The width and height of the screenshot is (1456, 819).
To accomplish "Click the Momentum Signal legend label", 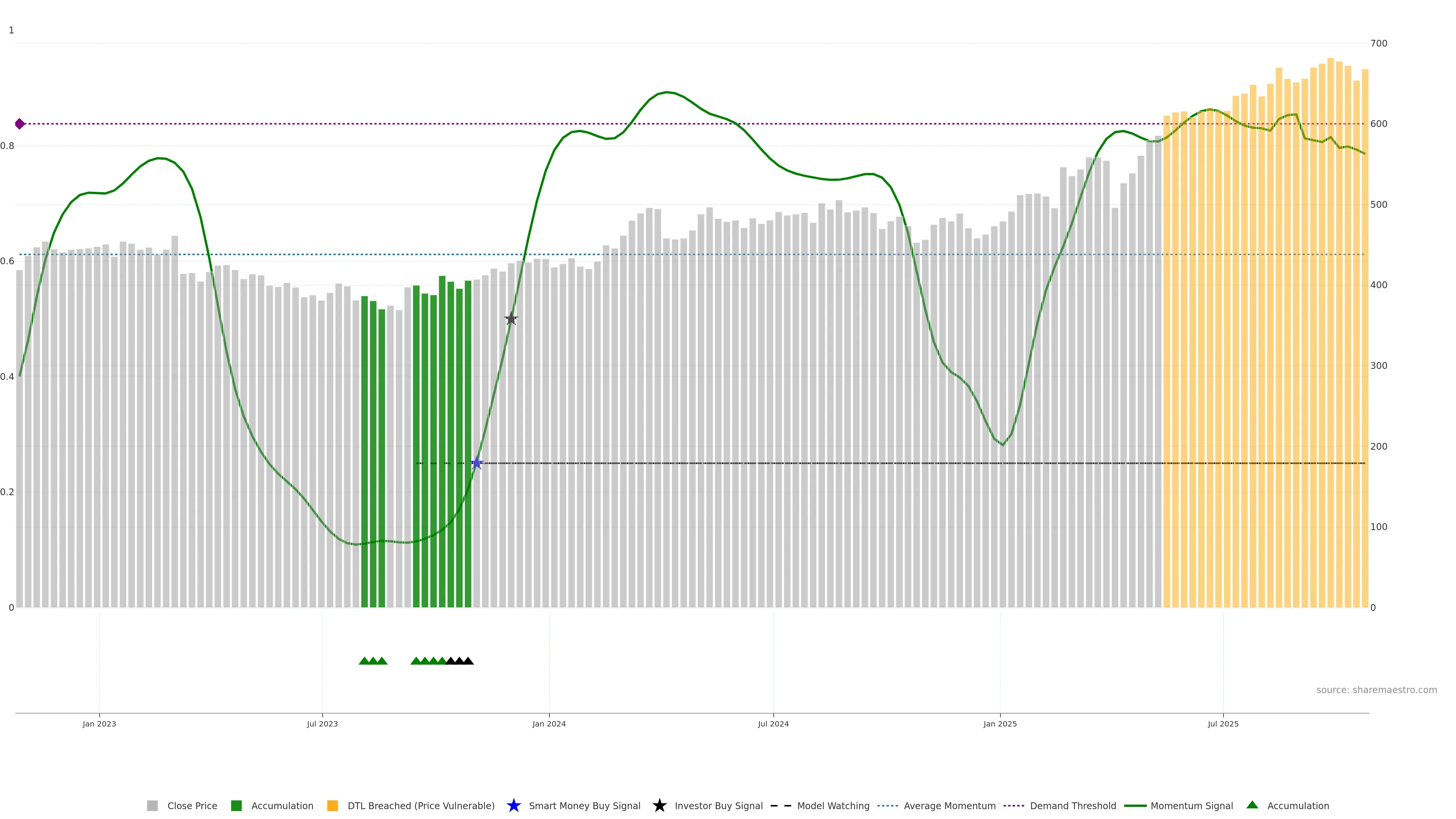I will (x=1191, y=805).
